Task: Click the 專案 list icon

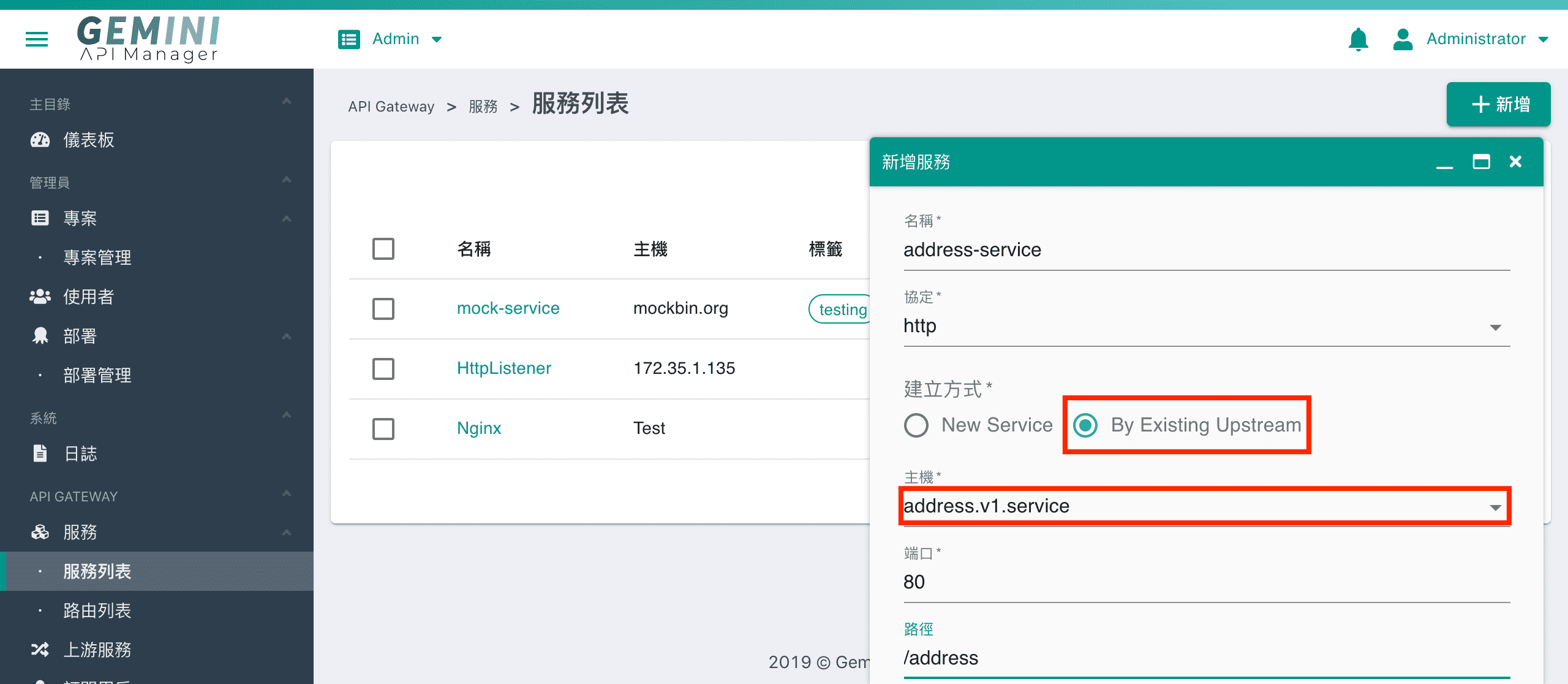Action: point(40,218)
